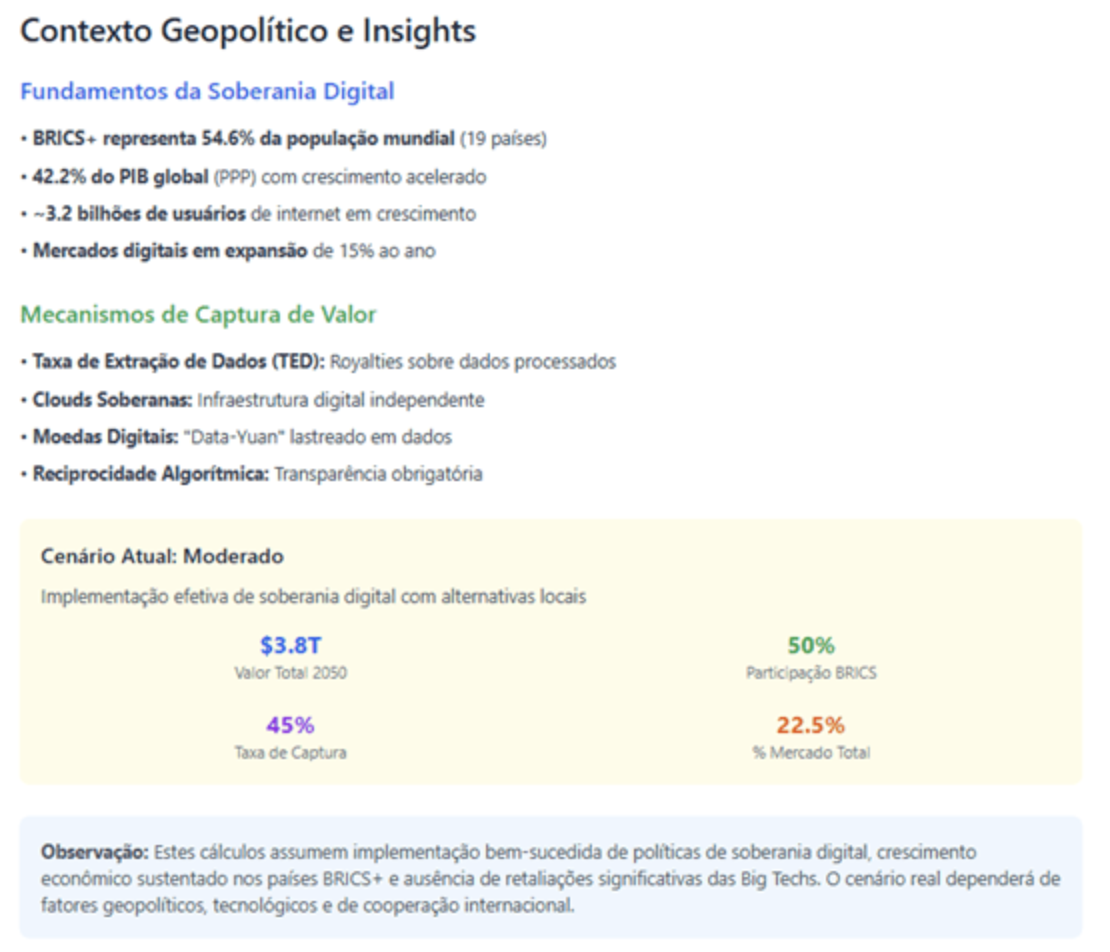The image size is (1110, 952).
Task: Select the 'Valor Total 2050' label
Action: tap(291, 672)
